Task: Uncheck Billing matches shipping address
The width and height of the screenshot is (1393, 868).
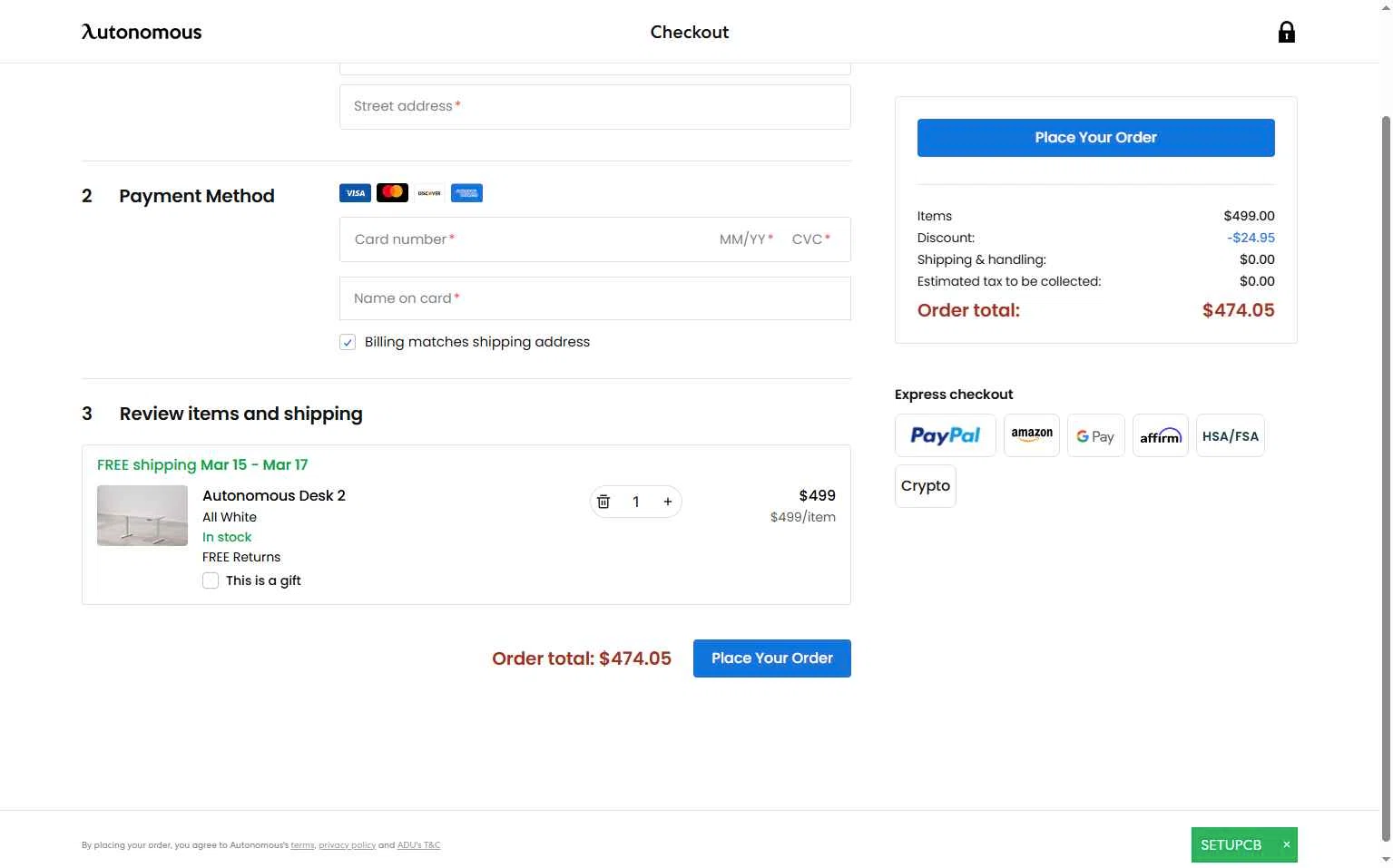Action: pos(348,342)
